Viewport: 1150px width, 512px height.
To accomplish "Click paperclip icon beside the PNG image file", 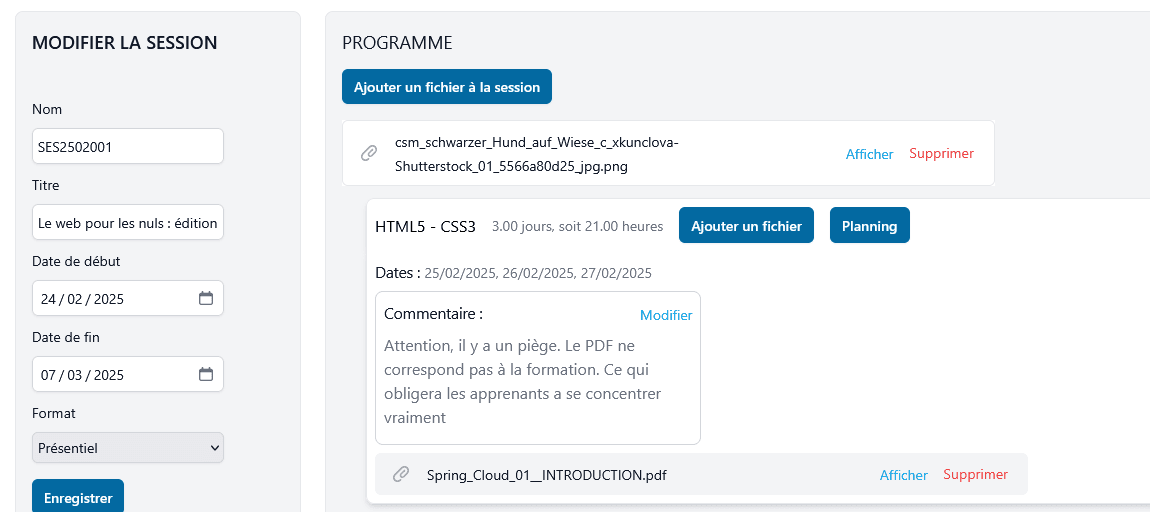I will pyautogui.click(x=369, y=153).
